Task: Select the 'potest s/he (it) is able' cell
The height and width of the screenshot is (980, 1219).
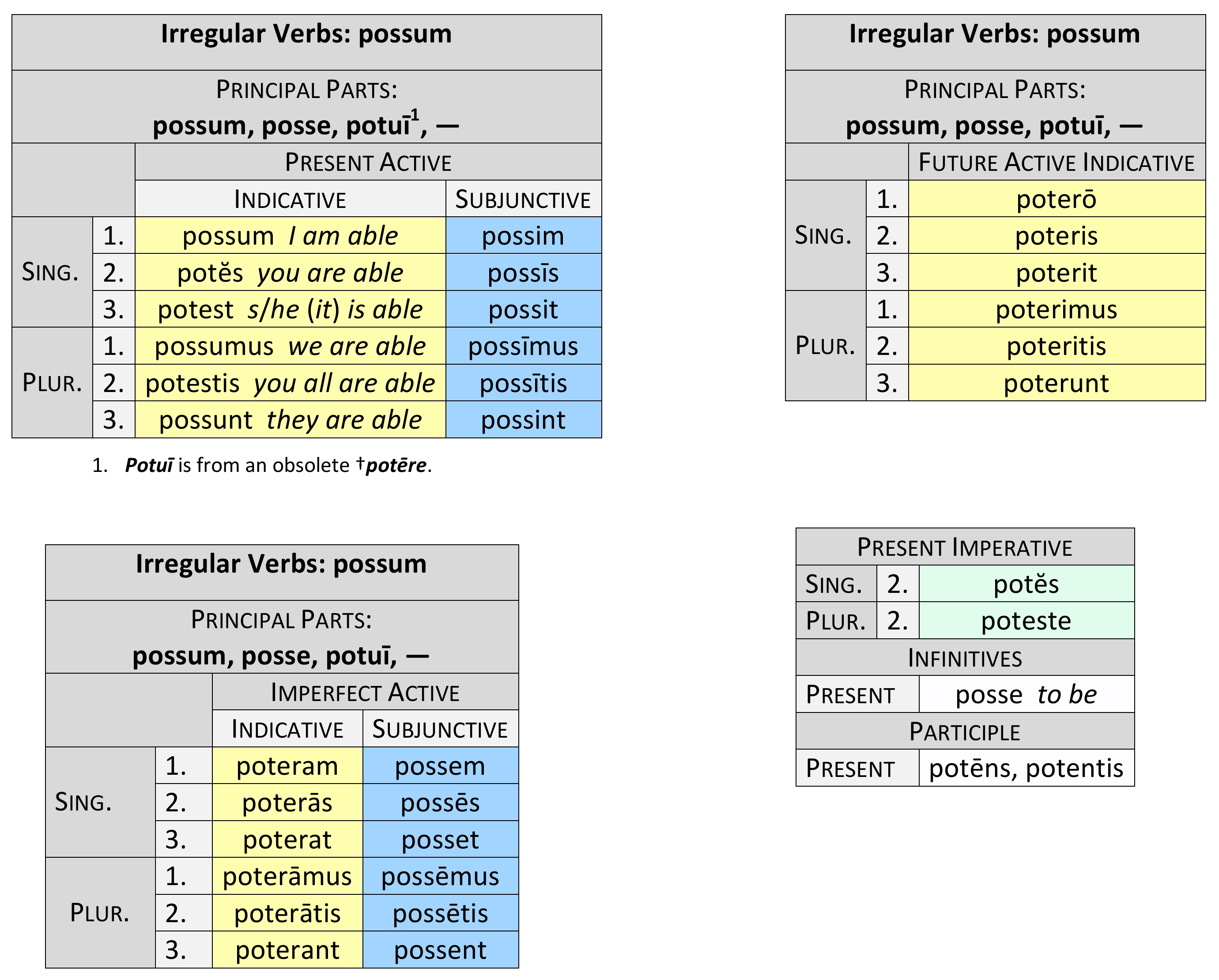Action: 290,310
